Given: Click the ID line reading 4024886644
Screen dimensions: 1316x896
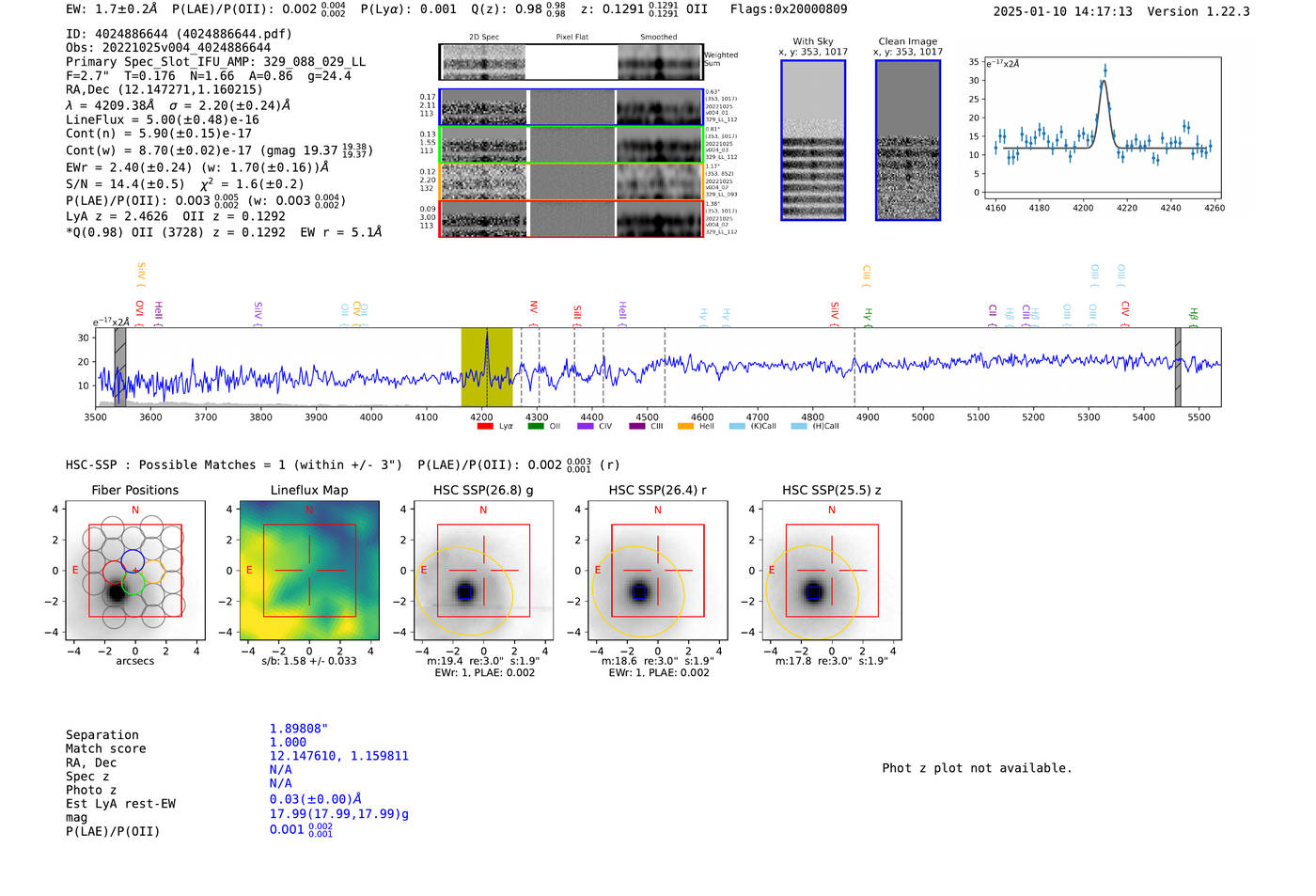Looking at the screenshot, I should coord(179,34).
